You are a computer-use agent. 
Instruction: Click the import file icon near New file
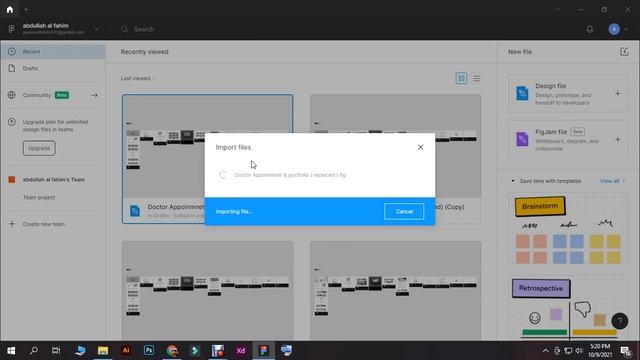click(624, 52)
